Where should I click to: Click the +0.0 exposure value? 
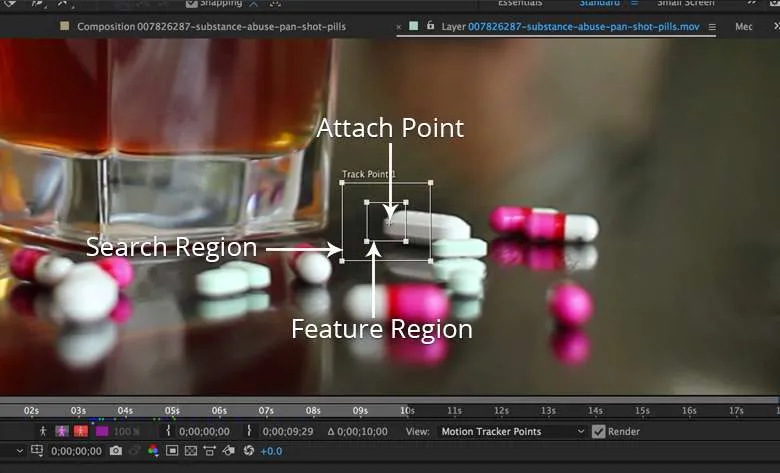(271, 452)
